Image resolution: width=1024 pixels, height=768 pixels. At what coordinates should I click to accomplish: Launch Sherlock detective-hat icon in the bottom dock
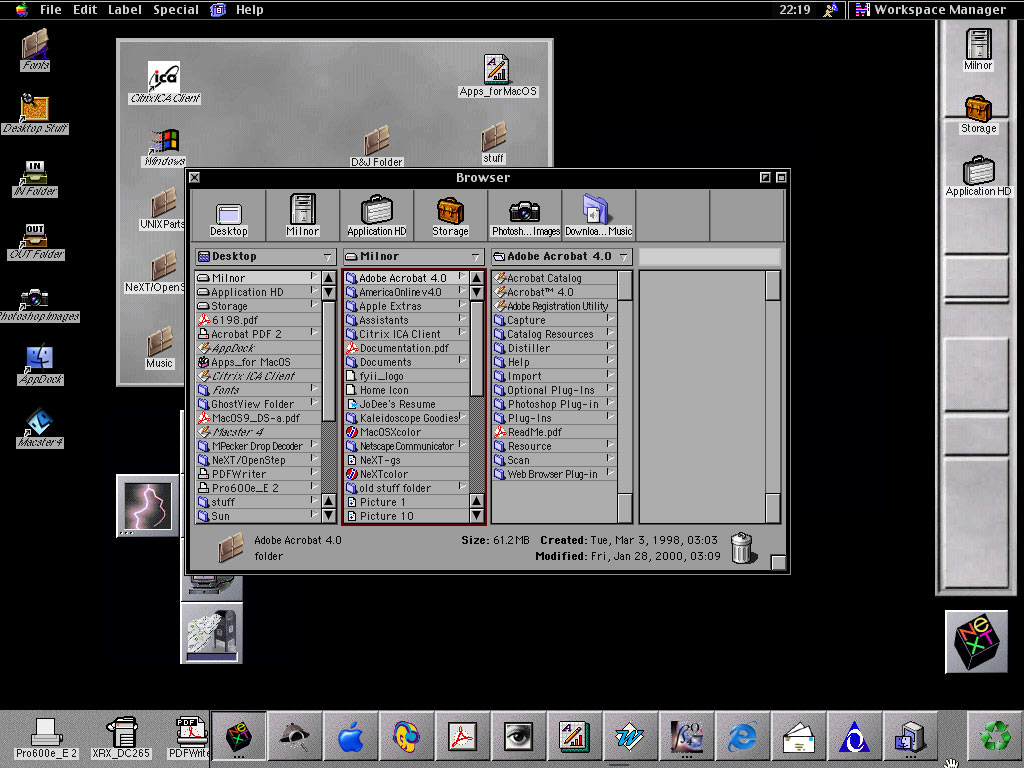294,737
